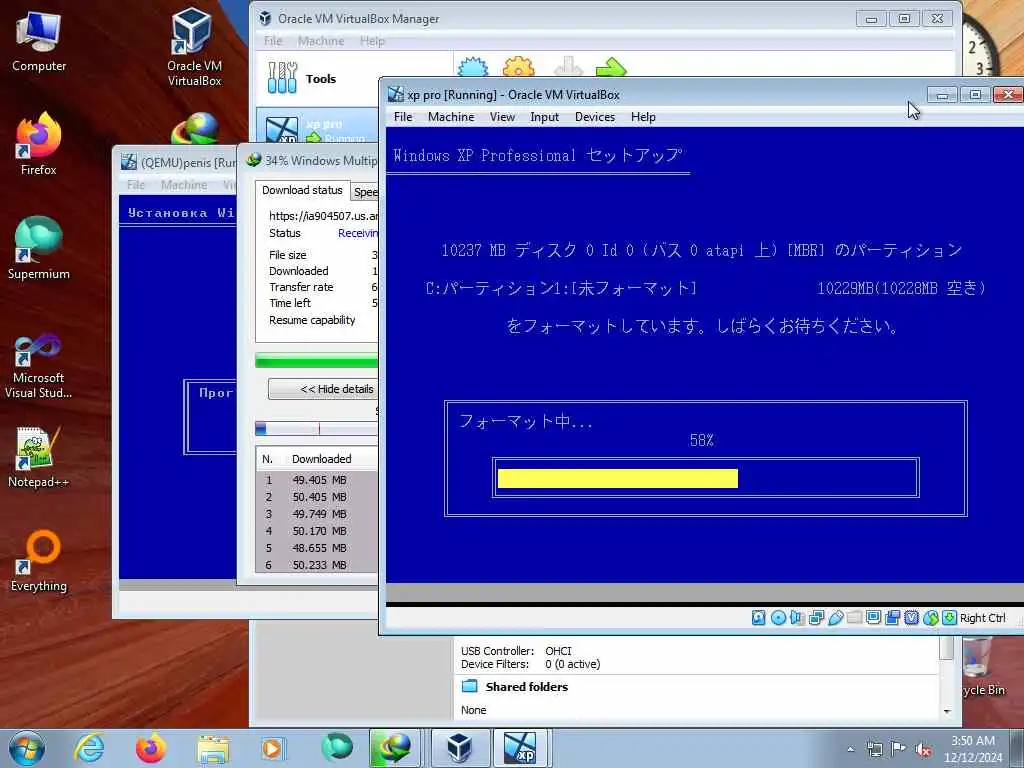Image resolution: width=1024 pixels, height=768 pixels.
Task: Switch to xp VM taskbar button
Action: coord(520,748)
